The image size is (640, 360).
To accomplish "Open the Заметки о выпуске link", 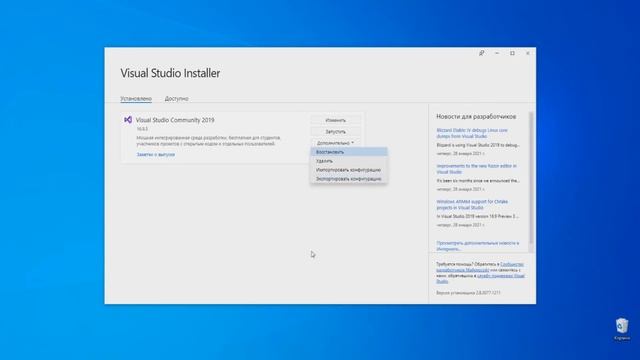I will coord(156,154).
